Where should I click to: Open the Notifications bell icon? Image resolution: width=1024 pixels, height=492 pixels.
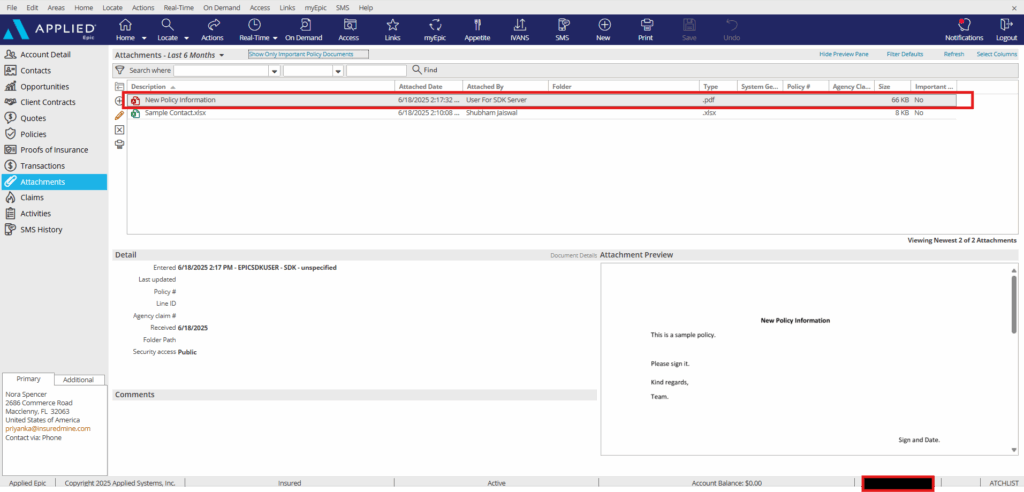(x=964, y=25)
